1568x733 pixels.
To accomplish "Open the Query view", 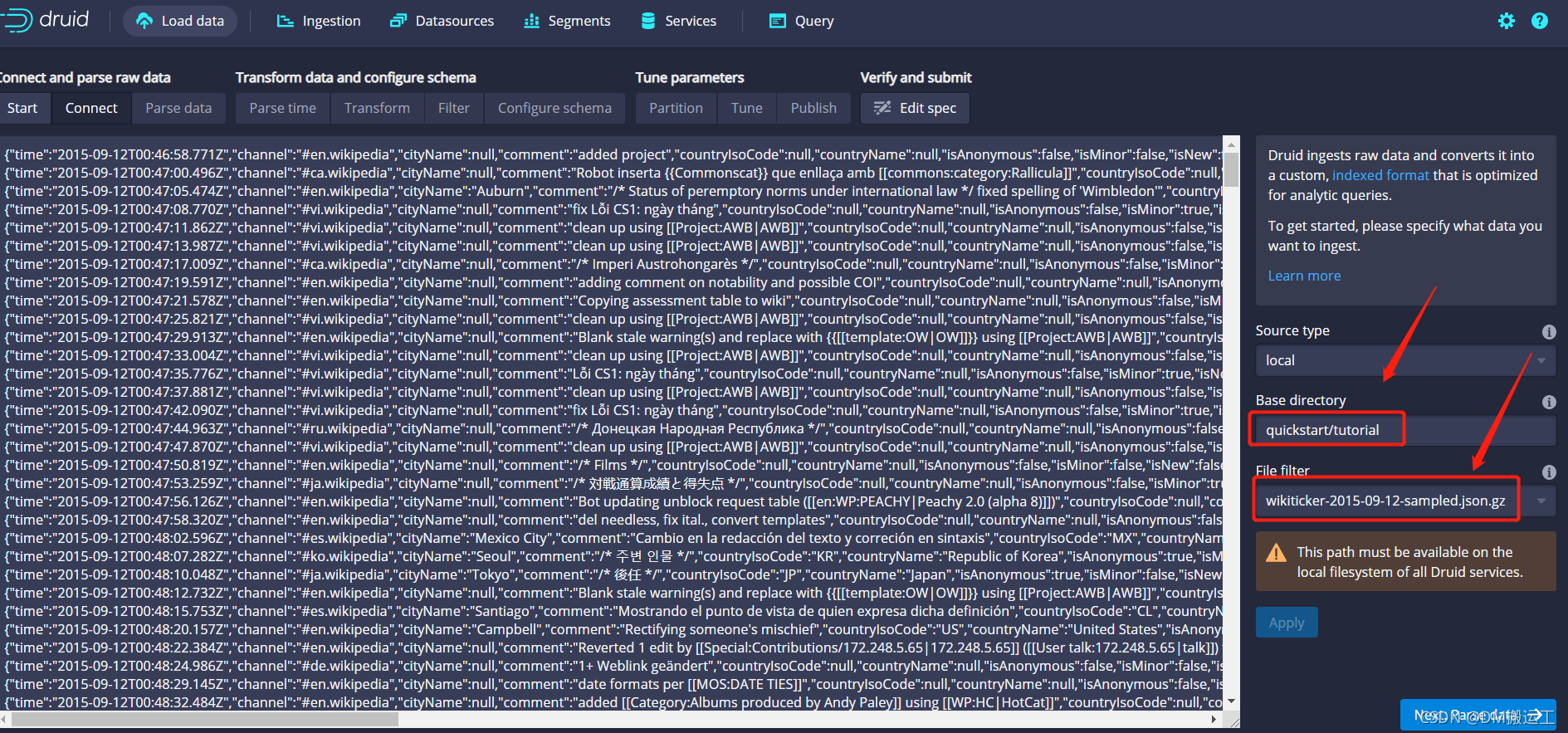I will tap(802, 21).
